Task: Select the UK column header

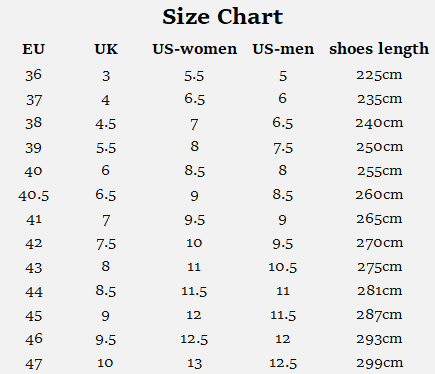Action: point(106,49)
